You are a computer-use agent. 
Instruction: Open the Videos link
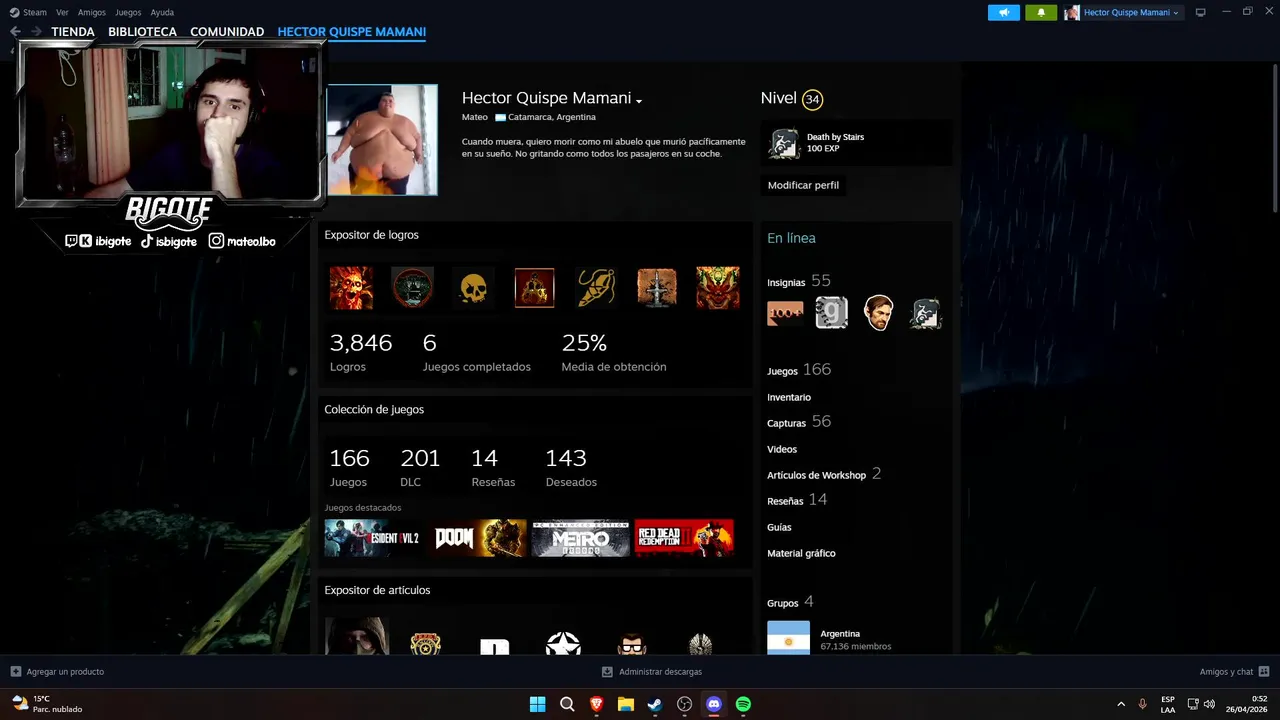pyautogui.click(x=782, y=449)
